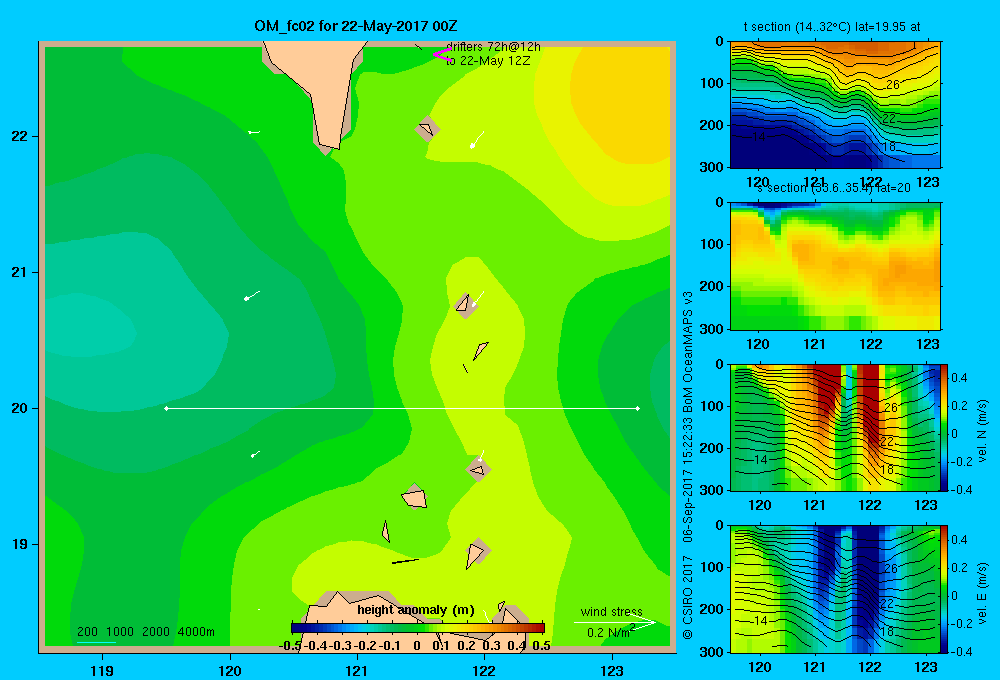Click the "300" depth tick of the salinity section
This screenshot has width=1000, height=680.
[x=711, y=329]
